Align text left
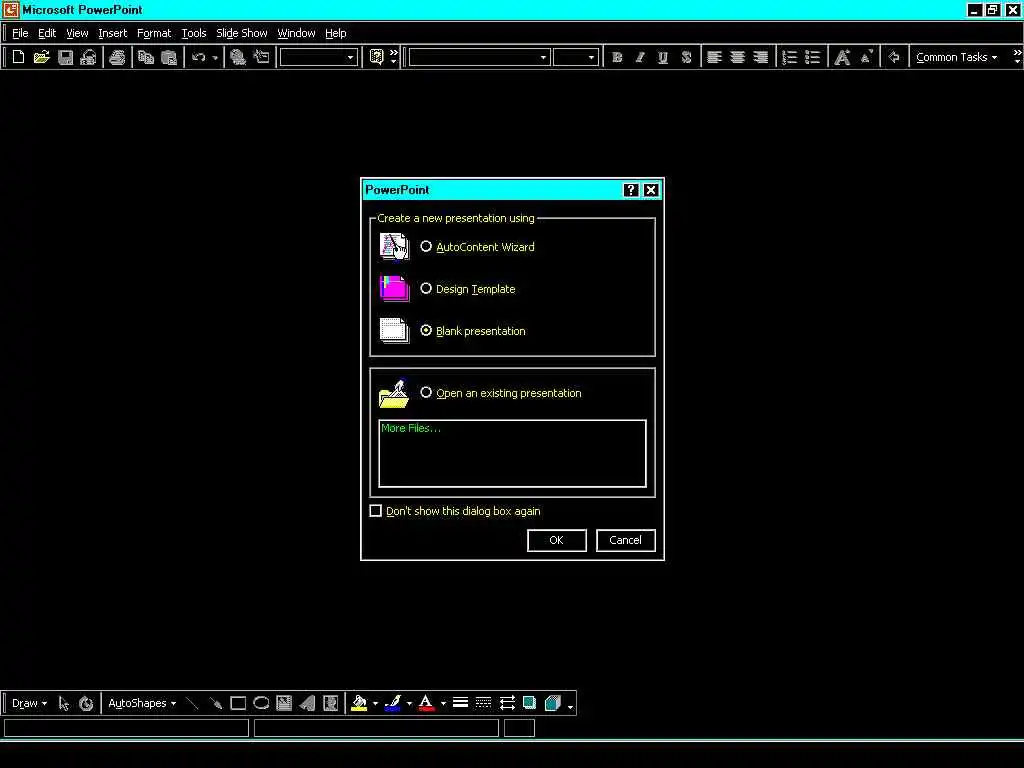The width and height of the screenshot is (1024, 768). click(714, 57)
